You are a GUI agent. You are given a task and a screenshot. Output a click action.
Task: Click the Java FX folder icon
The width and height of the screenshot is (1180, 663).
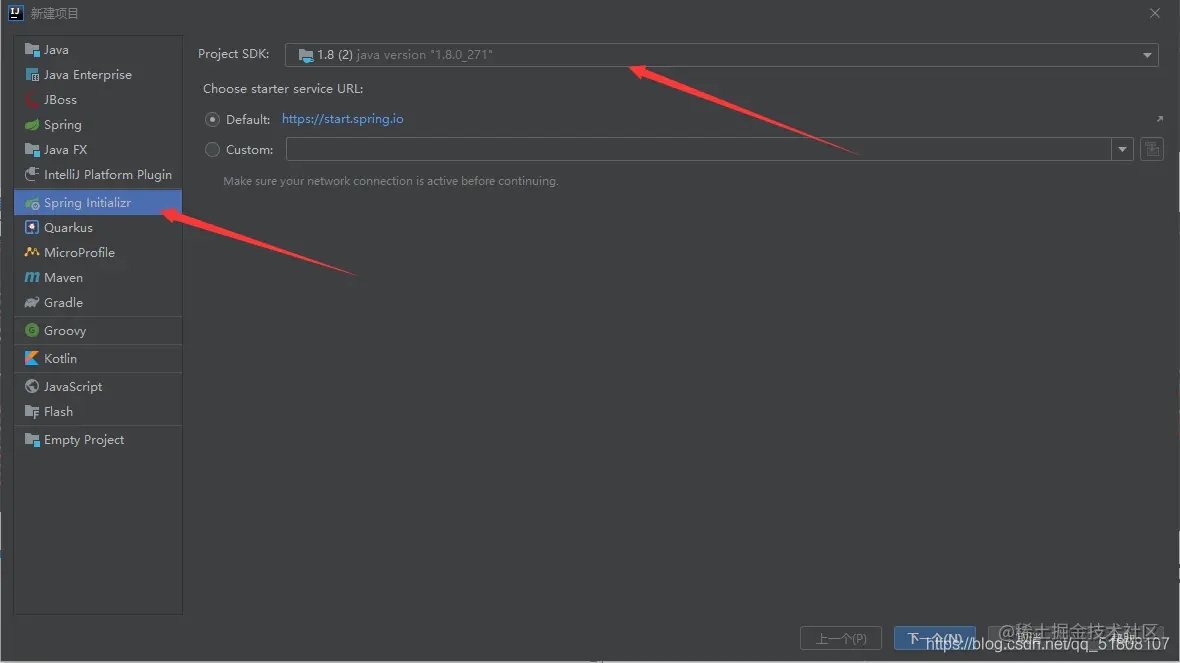point(32,149)
